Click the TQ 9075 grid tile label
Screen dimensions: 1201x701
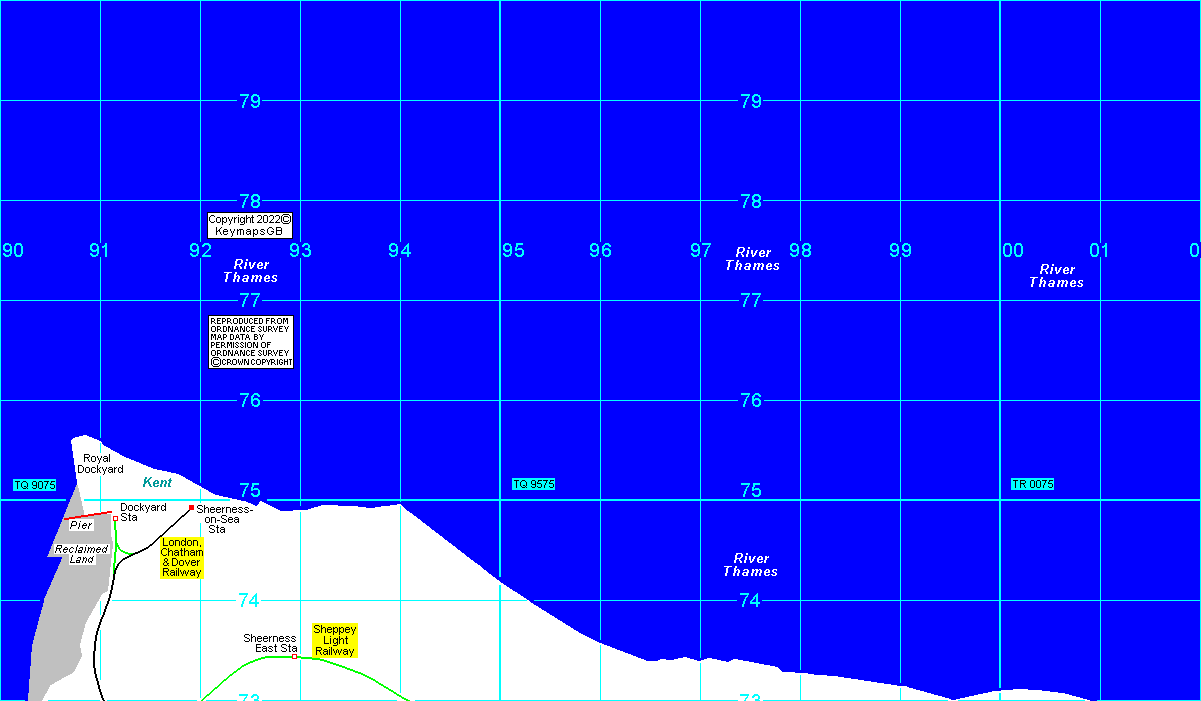[x=34, y=485]
